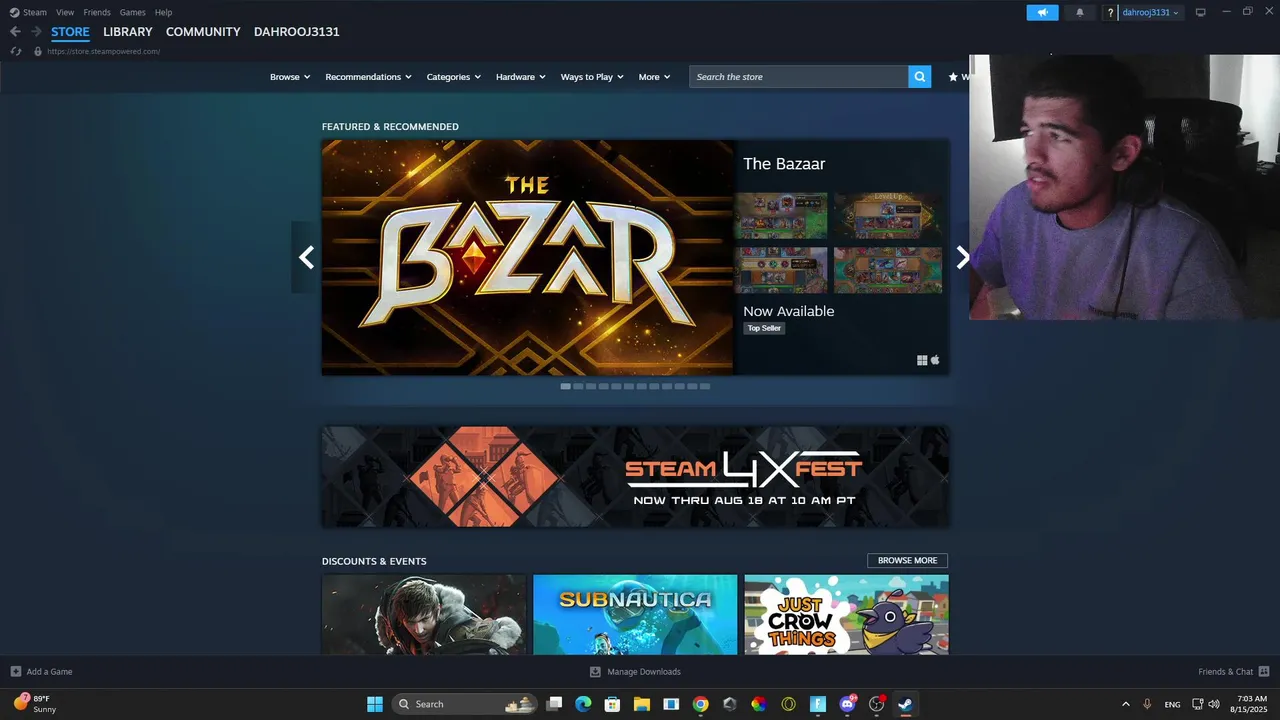Viewport: 1280px width, 720px height.
Task: Open Windows Start menu
Action: pyautogui.click(x=375, y=704)
